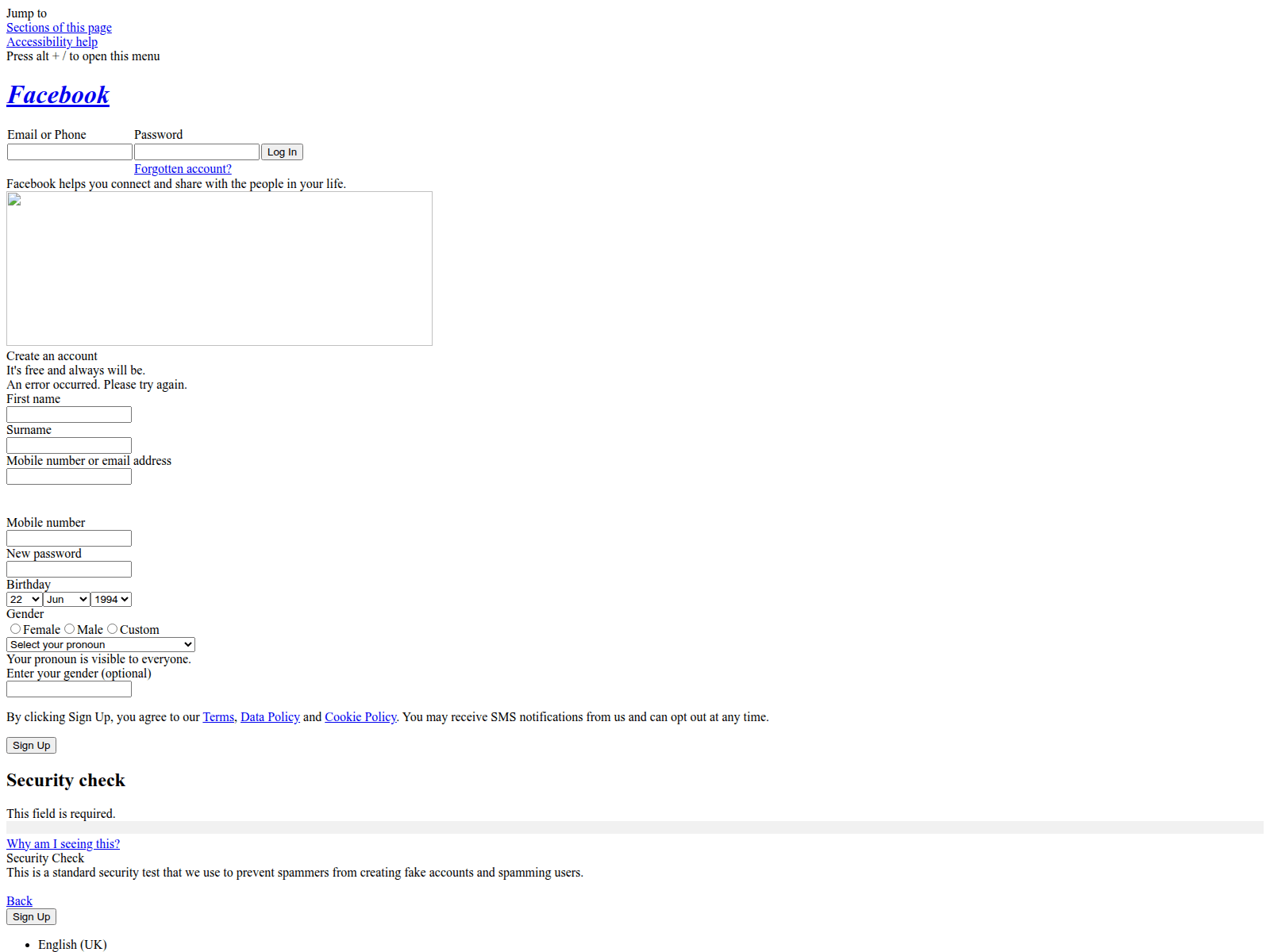
Task: Focus the login Password field
Action: point(197,152)
